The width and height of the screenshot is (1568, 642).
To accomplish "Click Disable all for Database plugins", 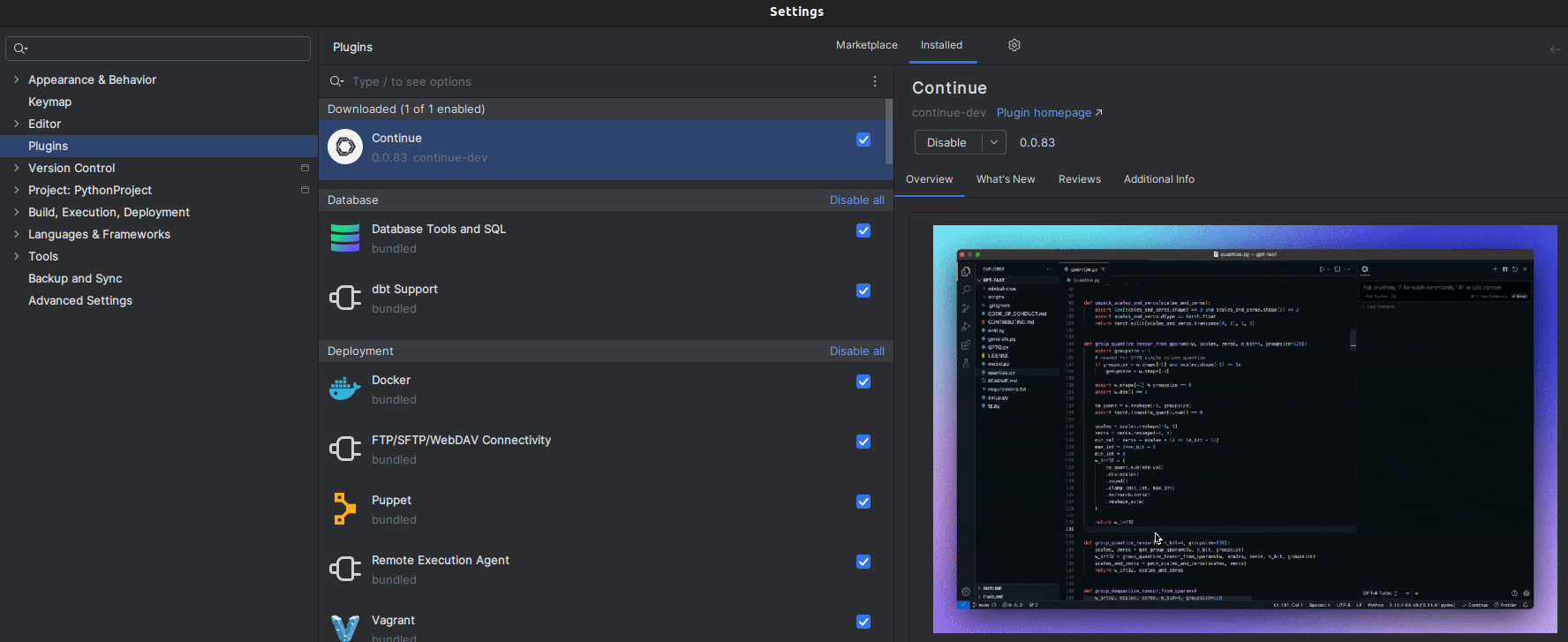I will click(x=856, y=200).
